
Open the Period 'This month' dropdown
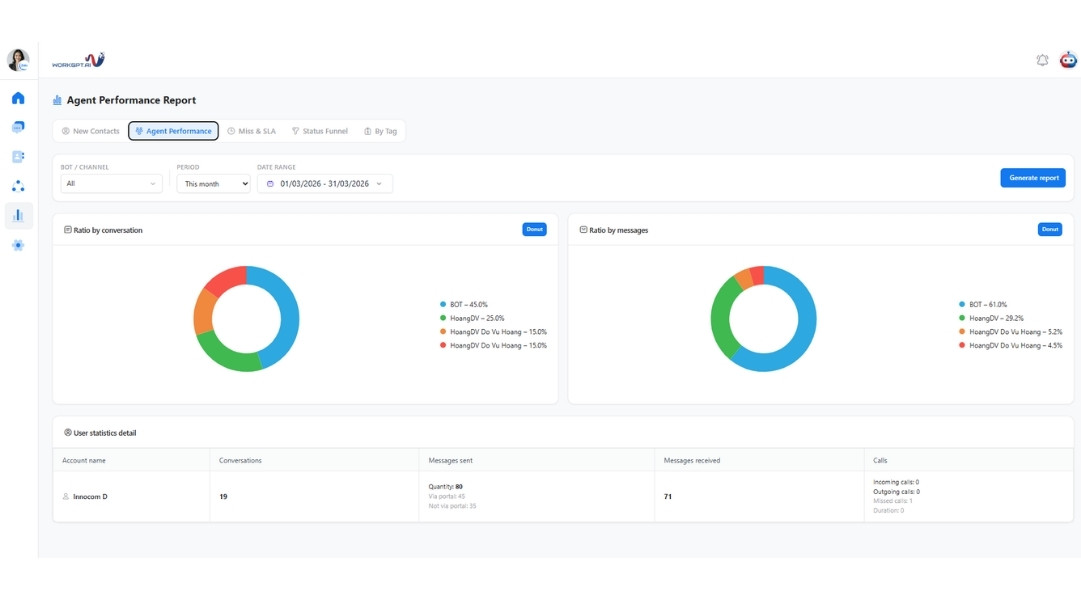213,184
